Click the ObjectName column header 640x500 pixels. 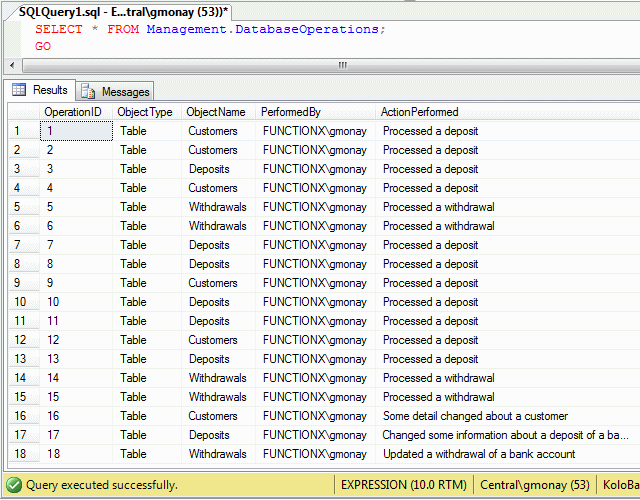point(218,112)
